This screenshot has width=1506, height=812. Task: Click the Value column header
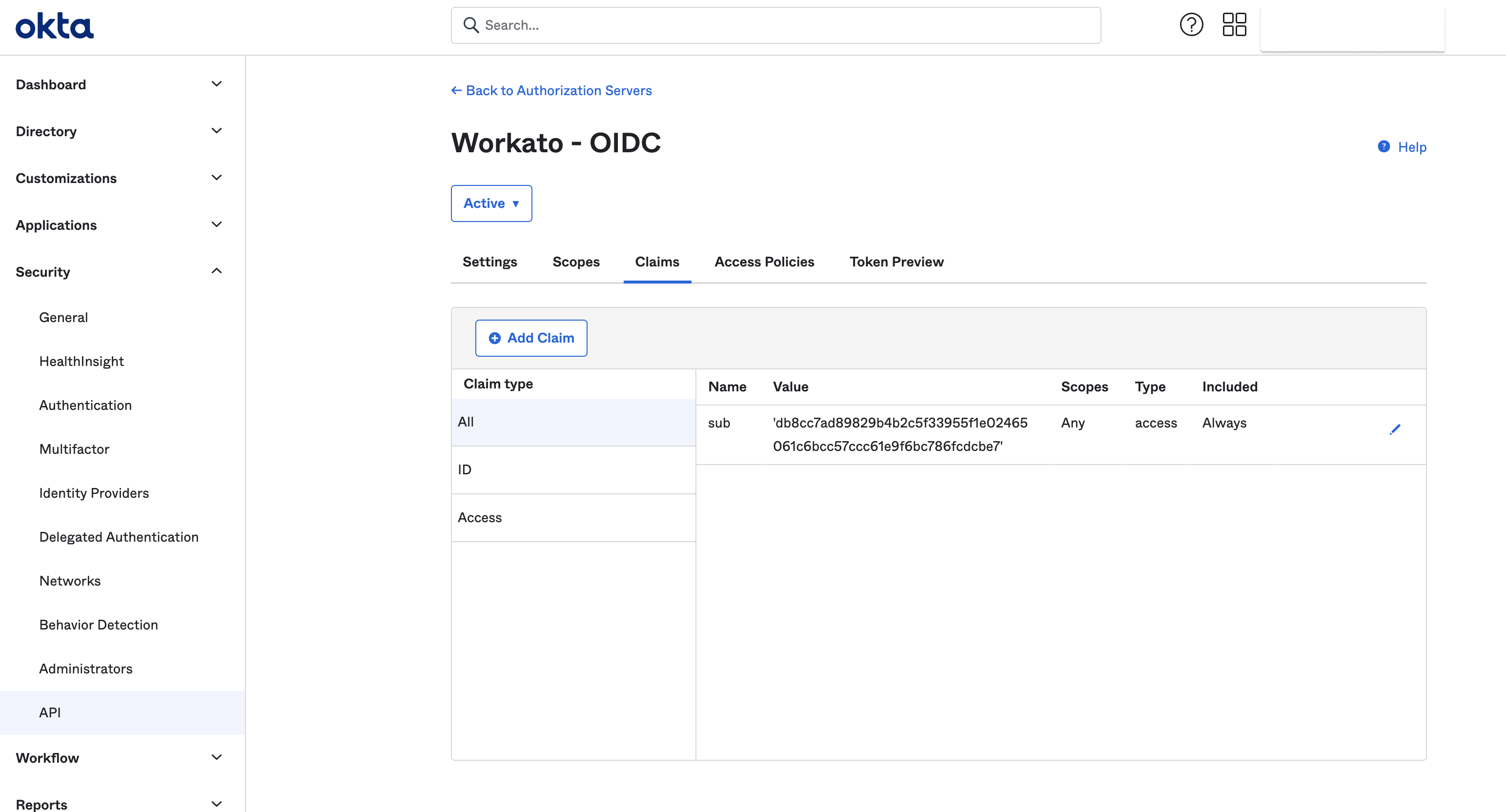click(x=791, y=386)
